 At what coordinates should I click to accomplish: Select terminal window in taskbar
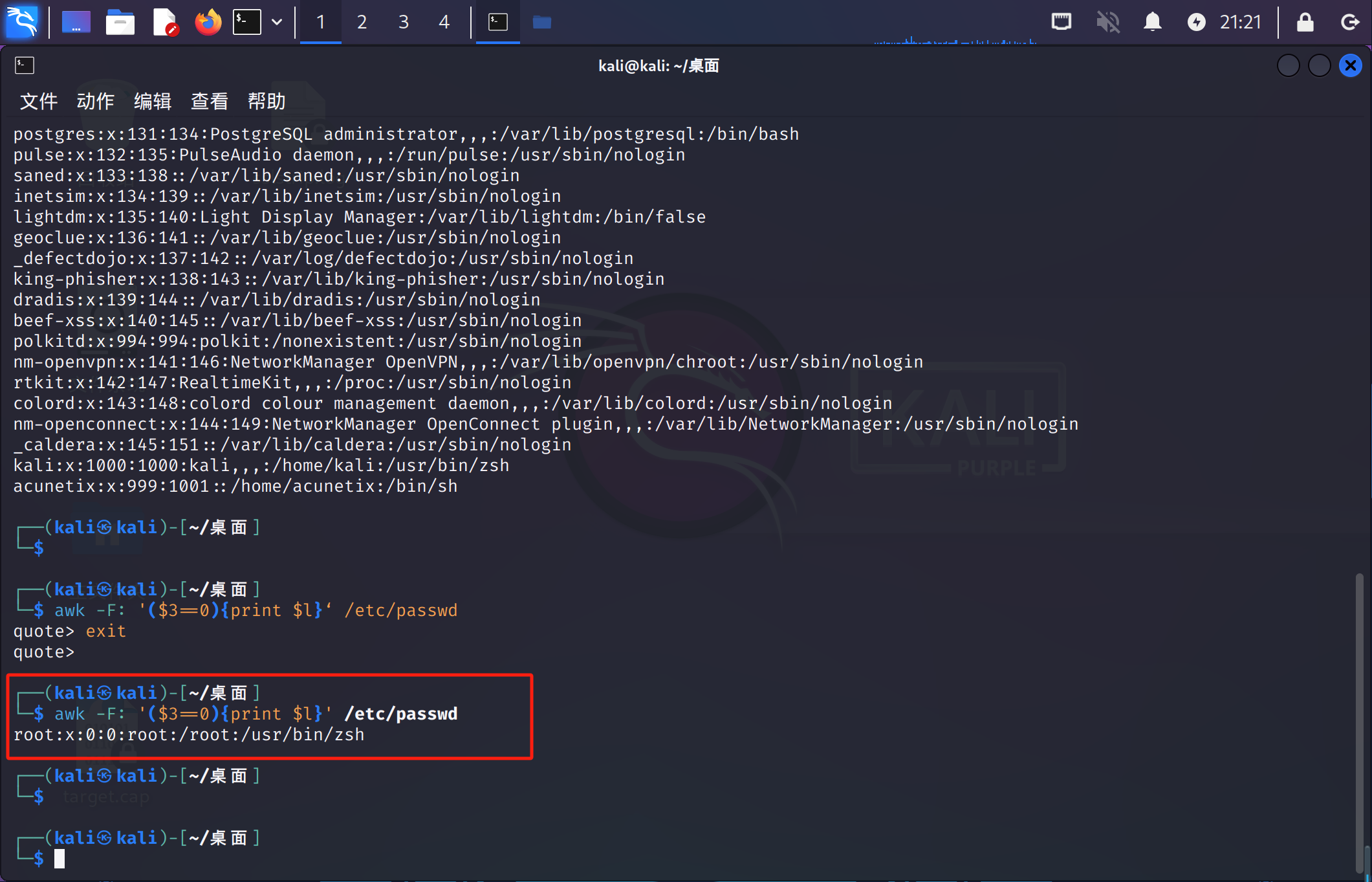pyautogui.click(x=497, y=22)
